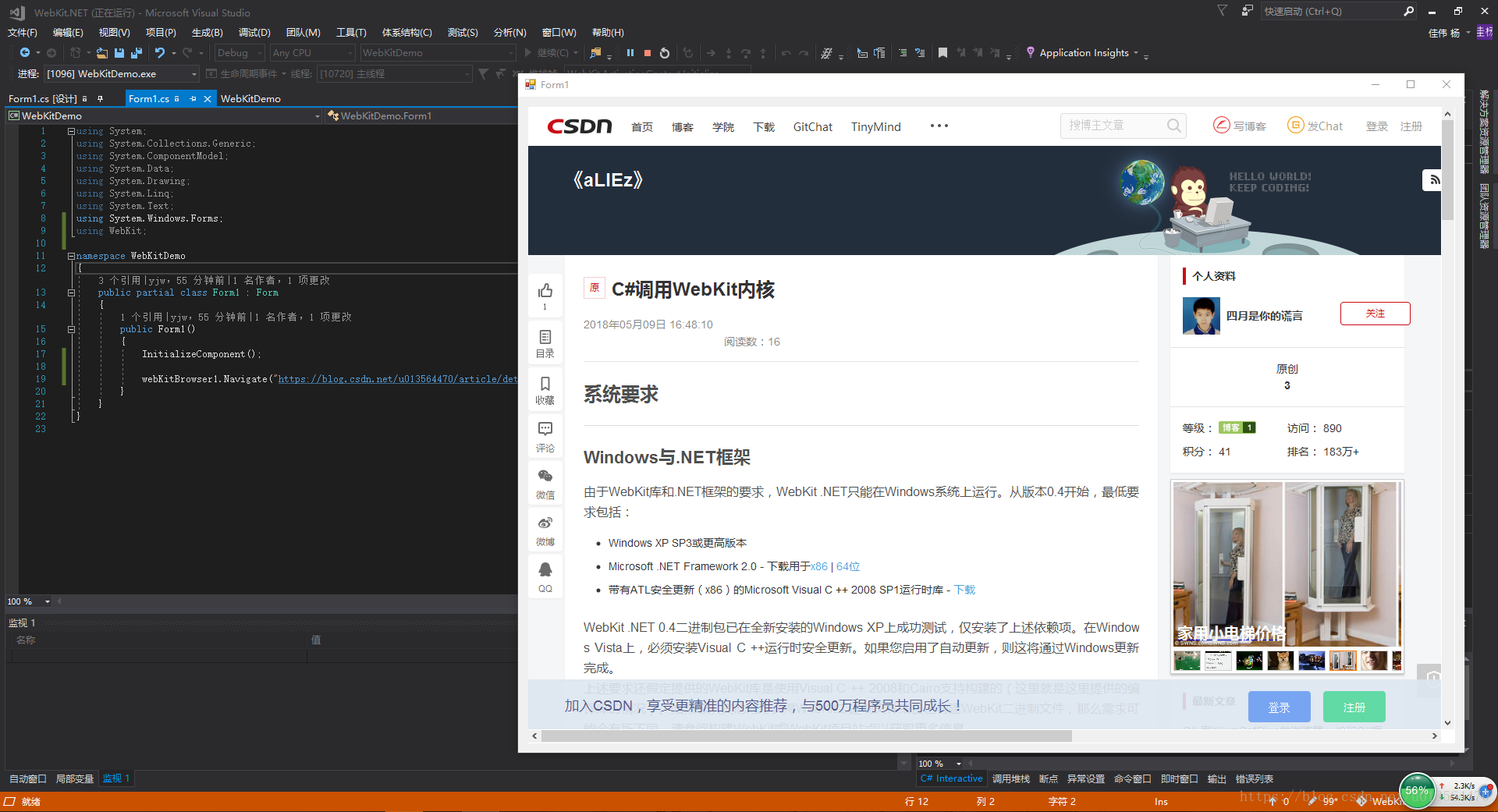
Task: Click the 博客 link in CSDN navigation
Action: coord(683,126)
